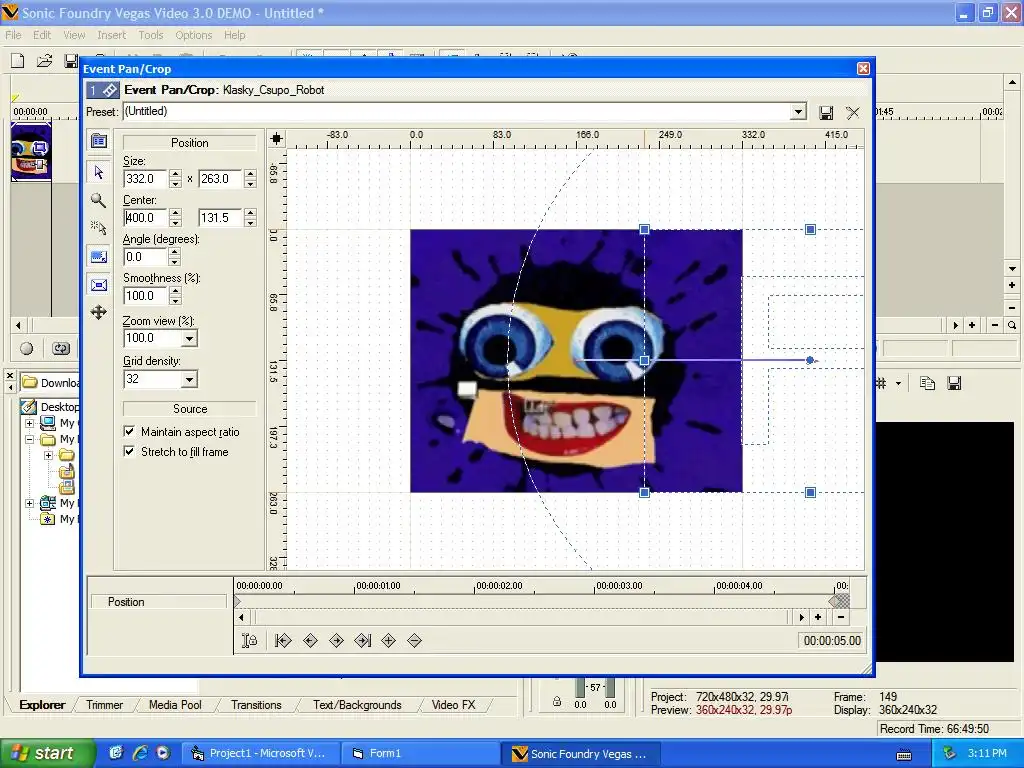Click the Smoothness stepper arrows

(x=175, y=296)
